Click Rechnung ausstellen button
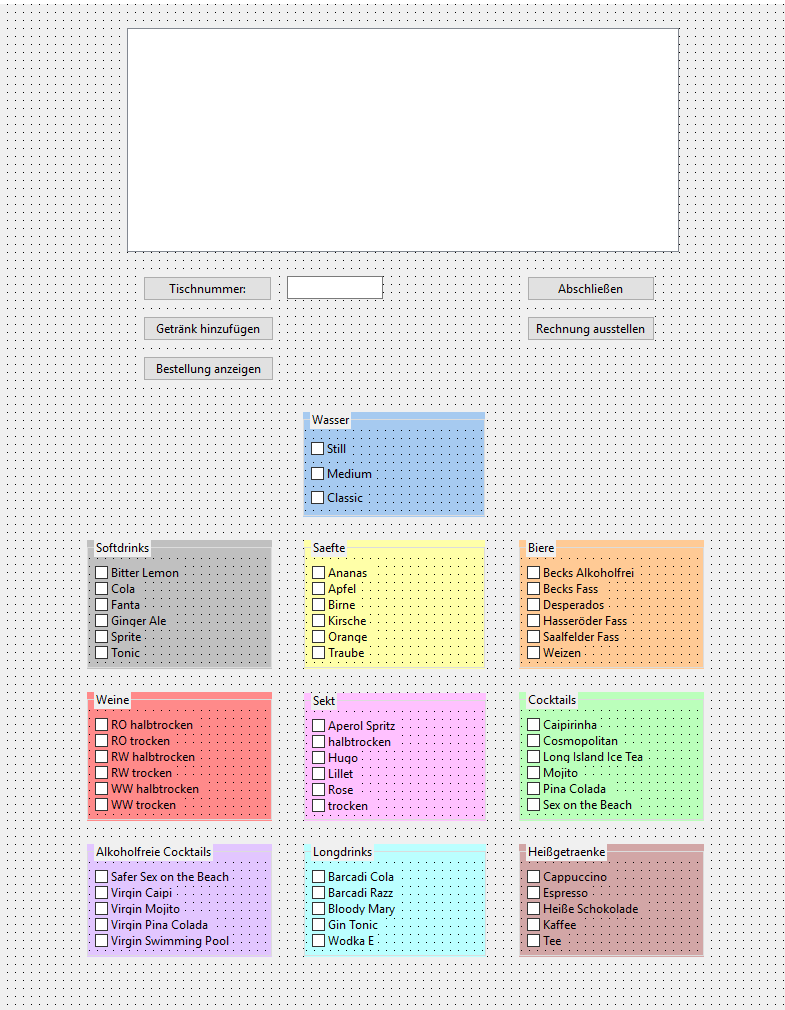785x1010 pixels. pos(591,329)
